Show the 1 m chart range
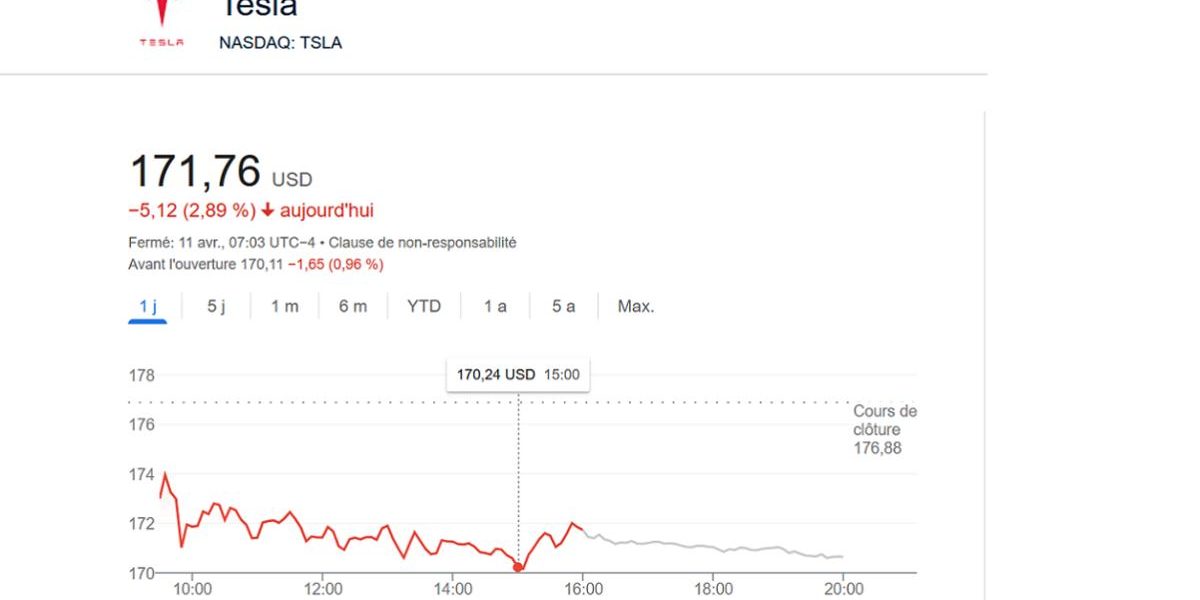The width and height of the screenshot is (1200, 600). click(x=284, y=307)
